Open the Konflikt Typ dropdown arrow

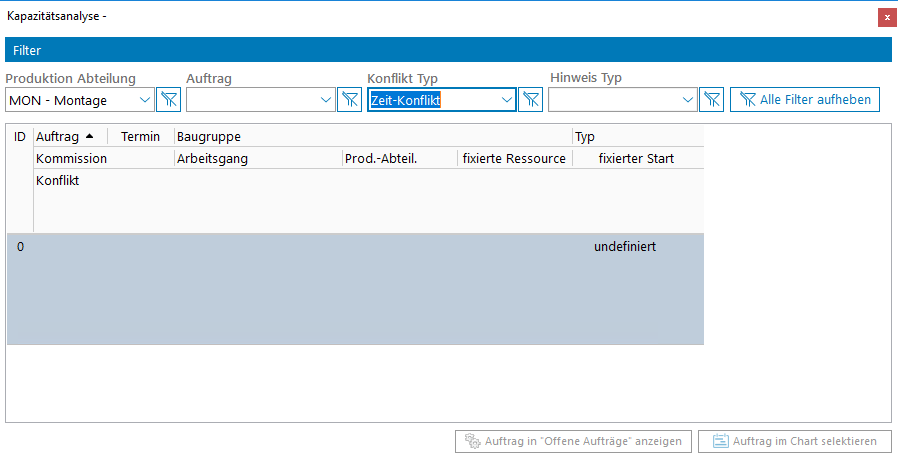pos(506,99)
